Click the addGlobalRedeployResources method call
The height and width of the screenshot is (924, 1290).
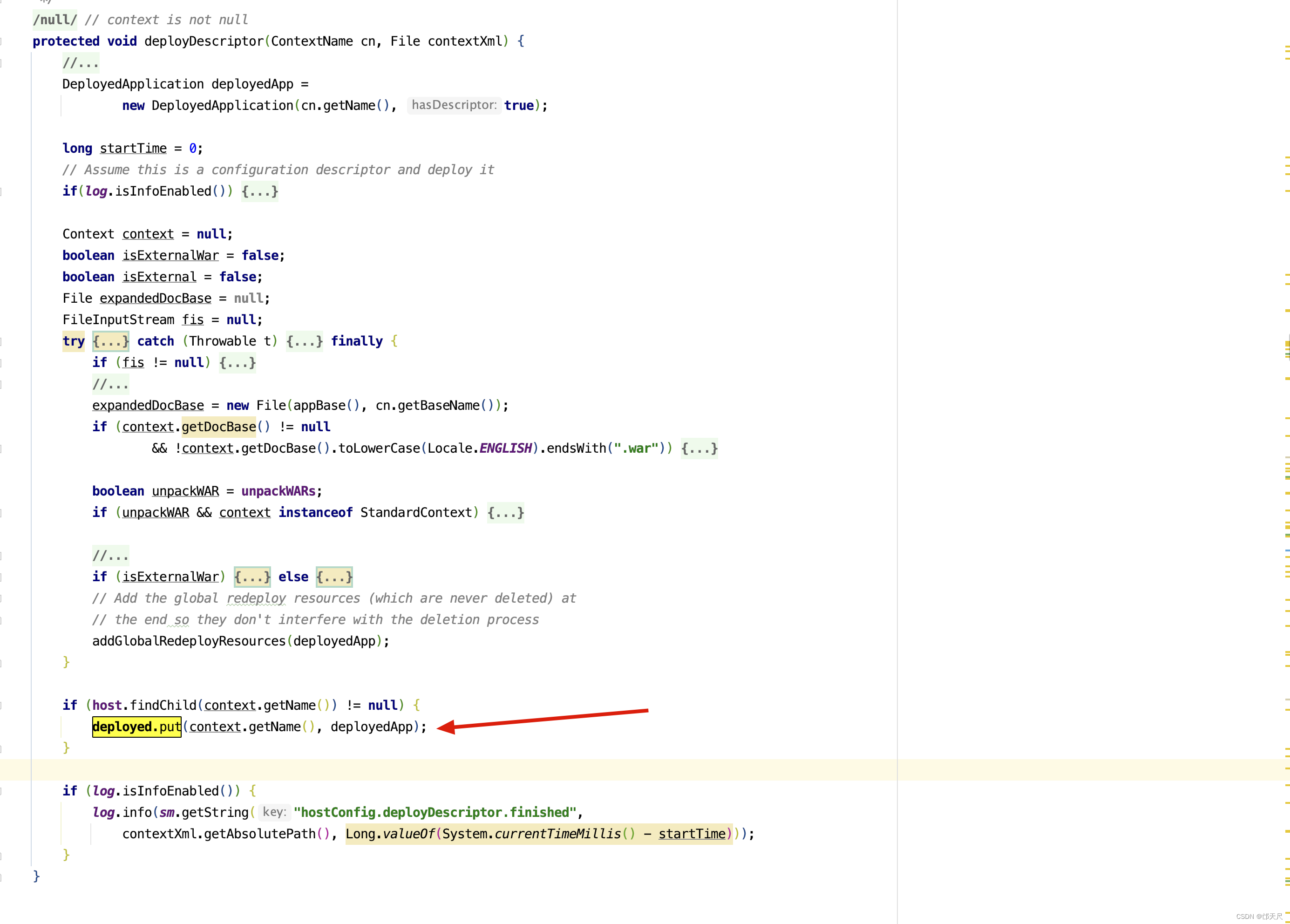click(189, 641)
